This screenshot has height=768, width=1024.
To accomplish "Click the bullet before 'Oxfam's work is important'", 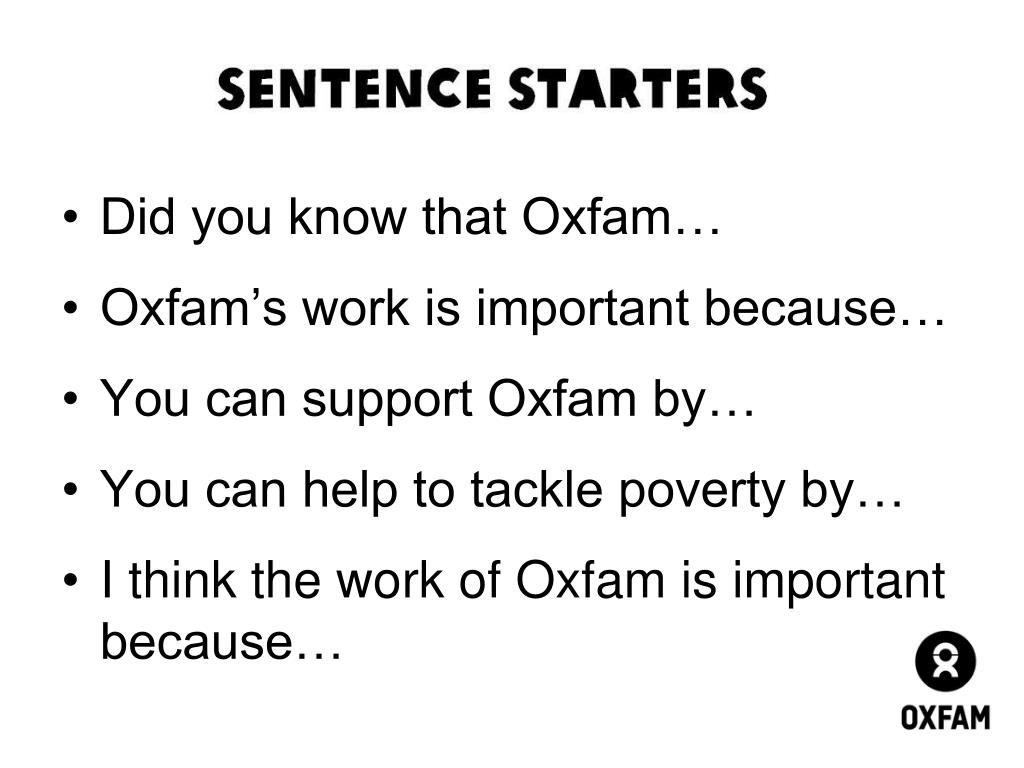I will pos(71,308).
